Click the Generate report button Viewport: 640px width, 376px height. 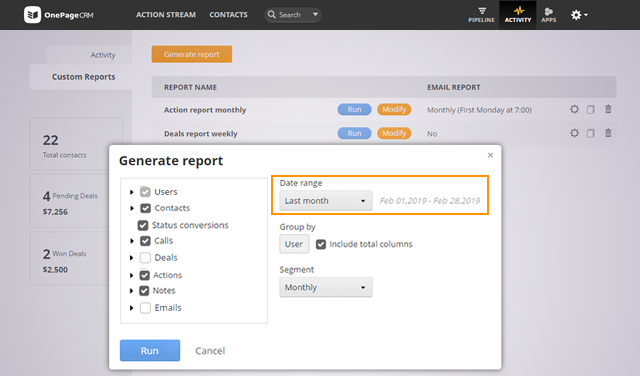191,54
